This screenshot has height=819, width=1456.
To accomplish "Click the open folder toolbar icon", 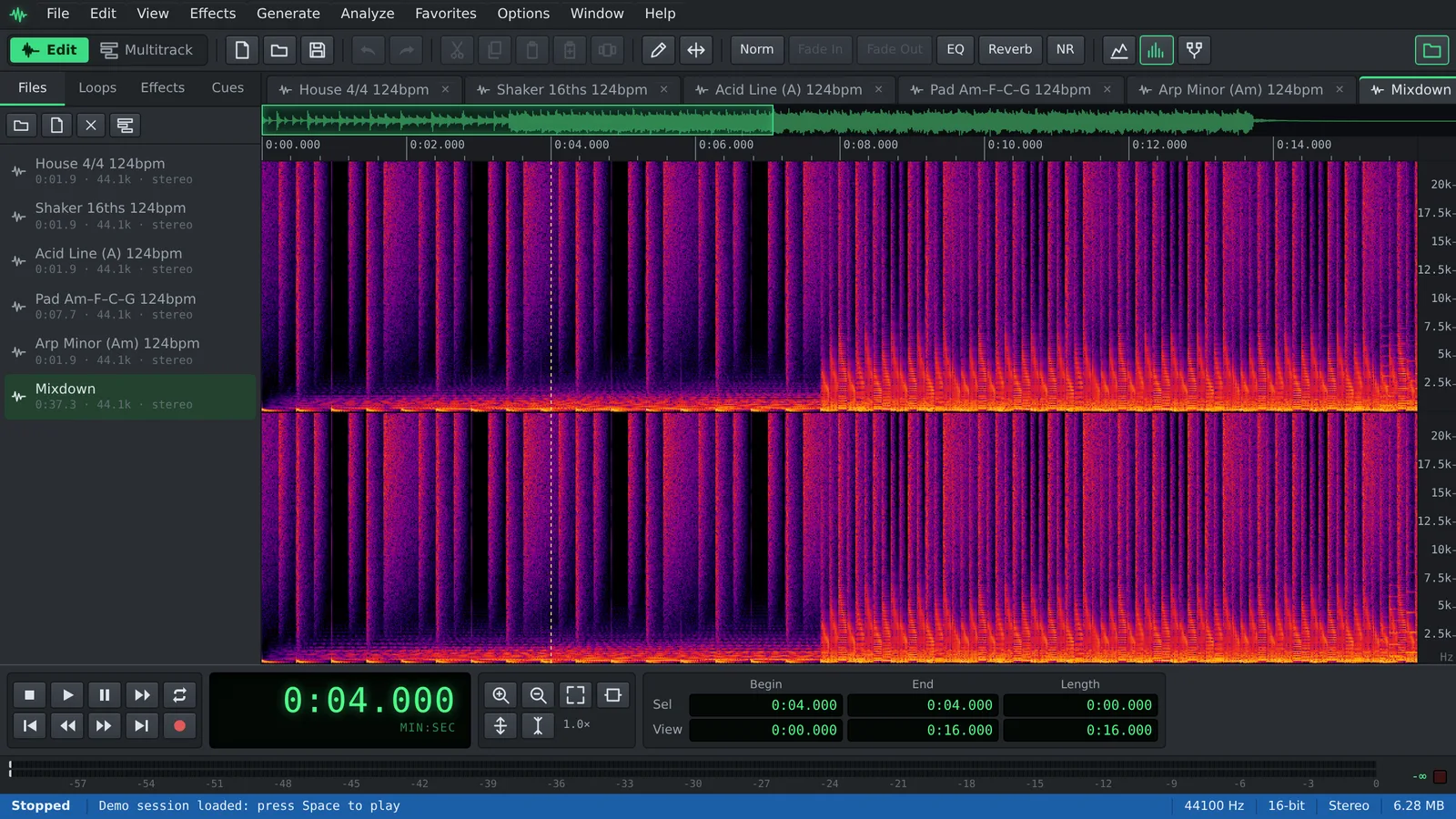I will pyautogui.click(x=279, y=50).
